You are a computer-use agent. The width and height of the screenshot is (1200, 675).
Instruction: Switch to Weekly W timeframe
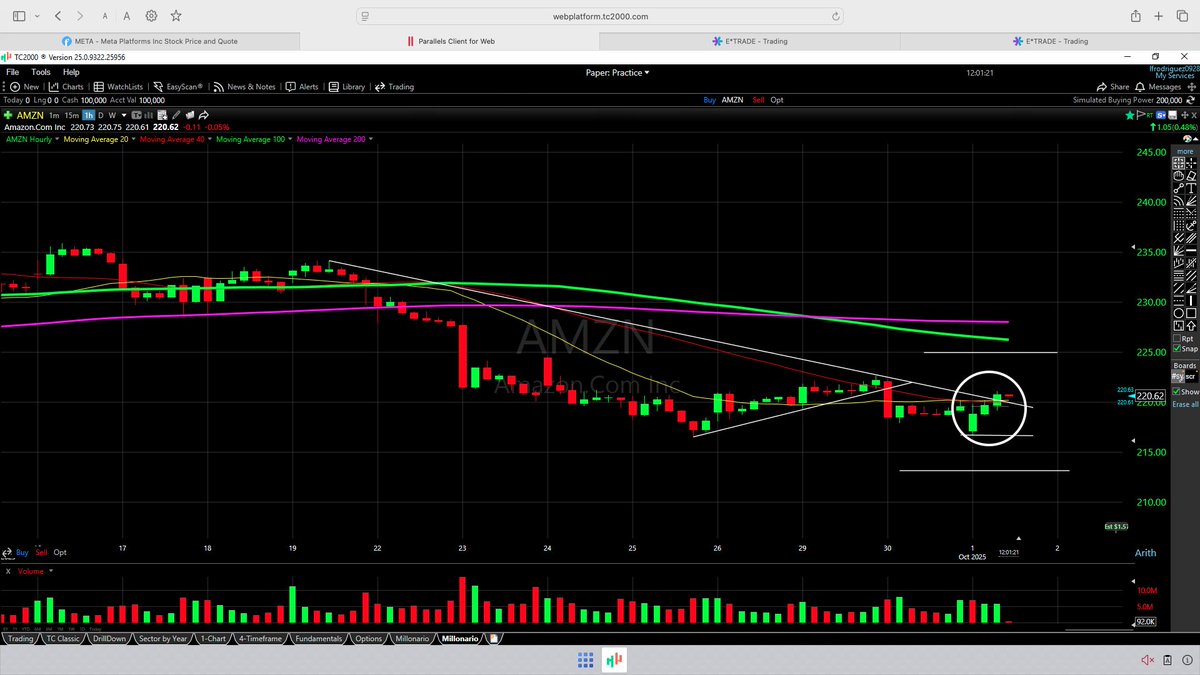(x=113, y=115)
